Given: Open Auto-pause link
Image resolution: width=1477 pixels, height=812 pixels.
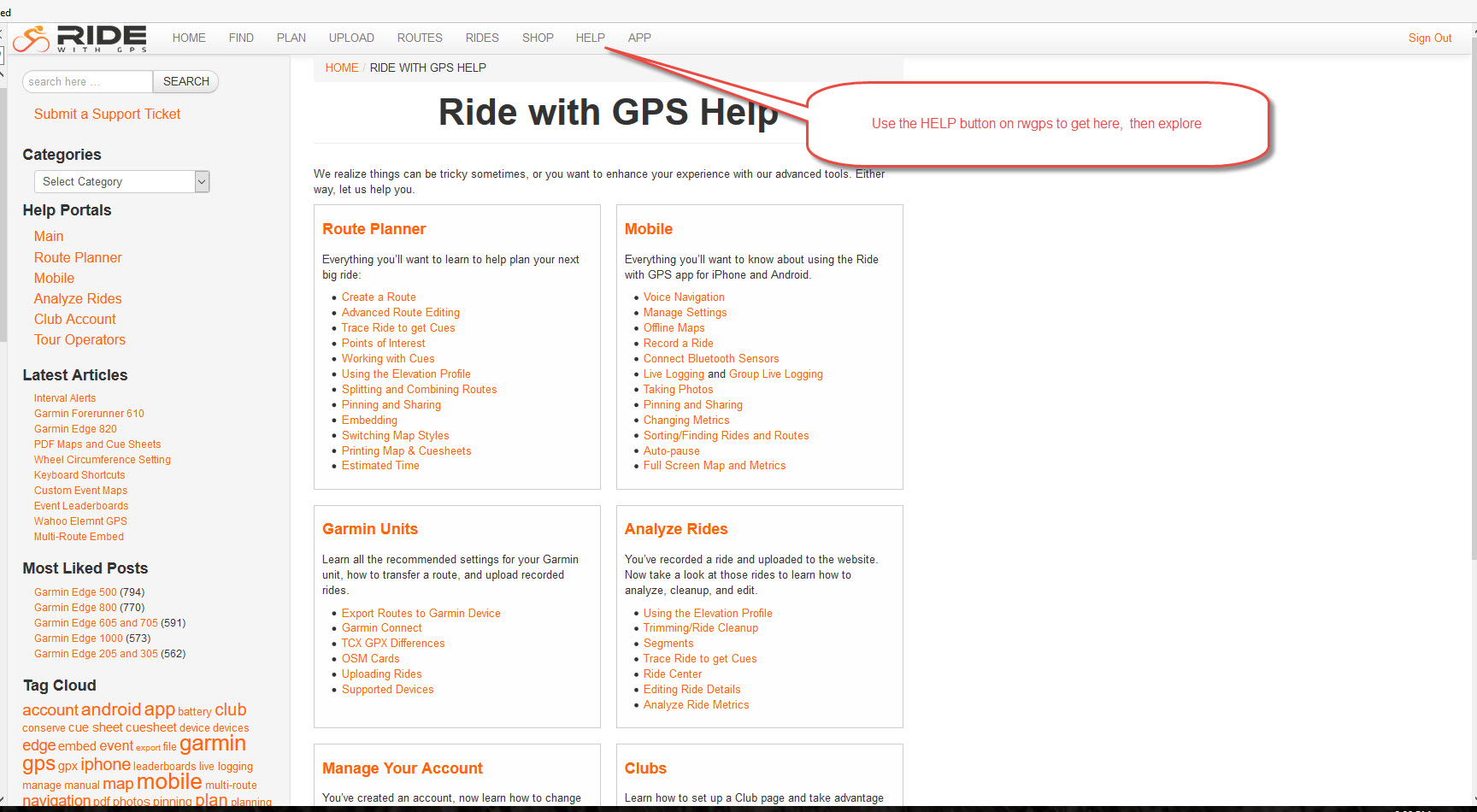Looking at the screenshot, I should [x=671, y=451].
